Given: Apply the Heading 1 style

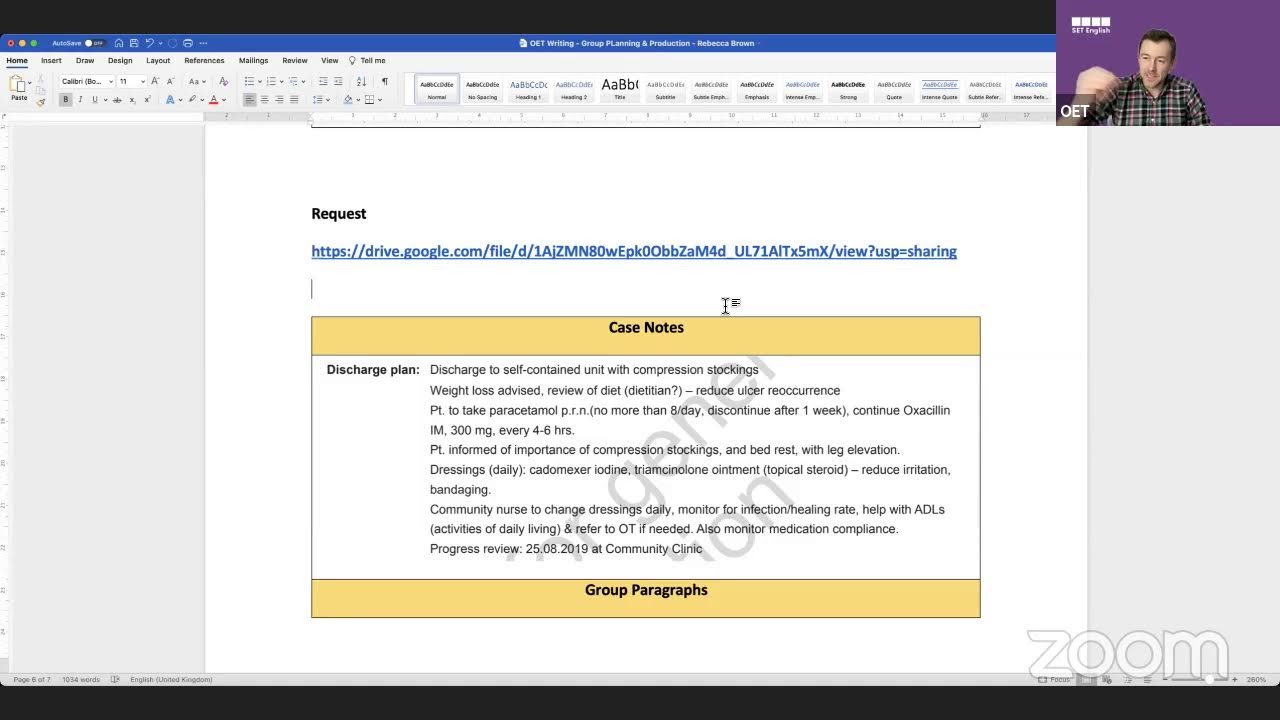Looking at the screenshot, I should pos(528,88).
